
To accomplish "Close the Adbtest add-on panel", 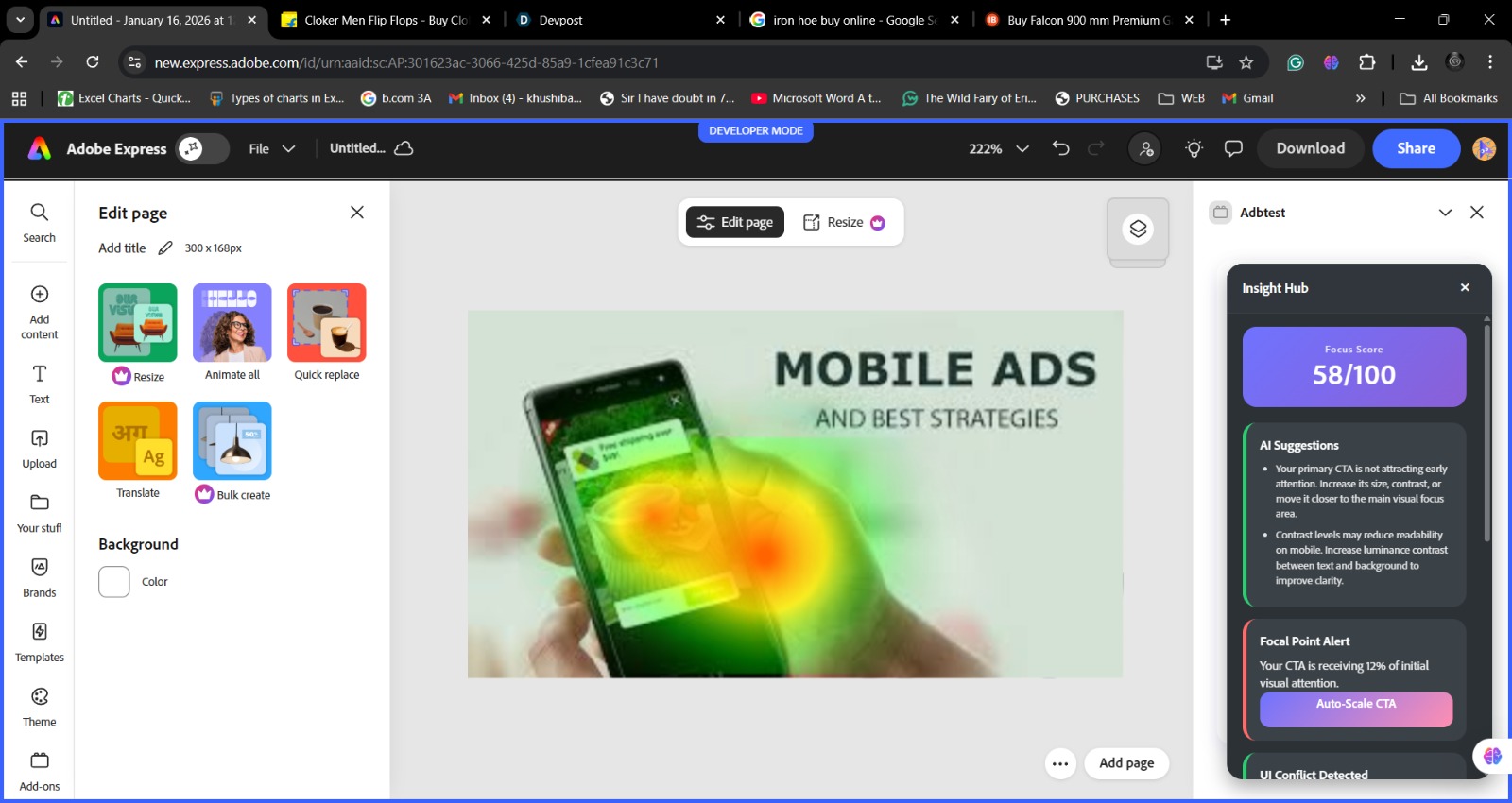I will click(1477, 213).
